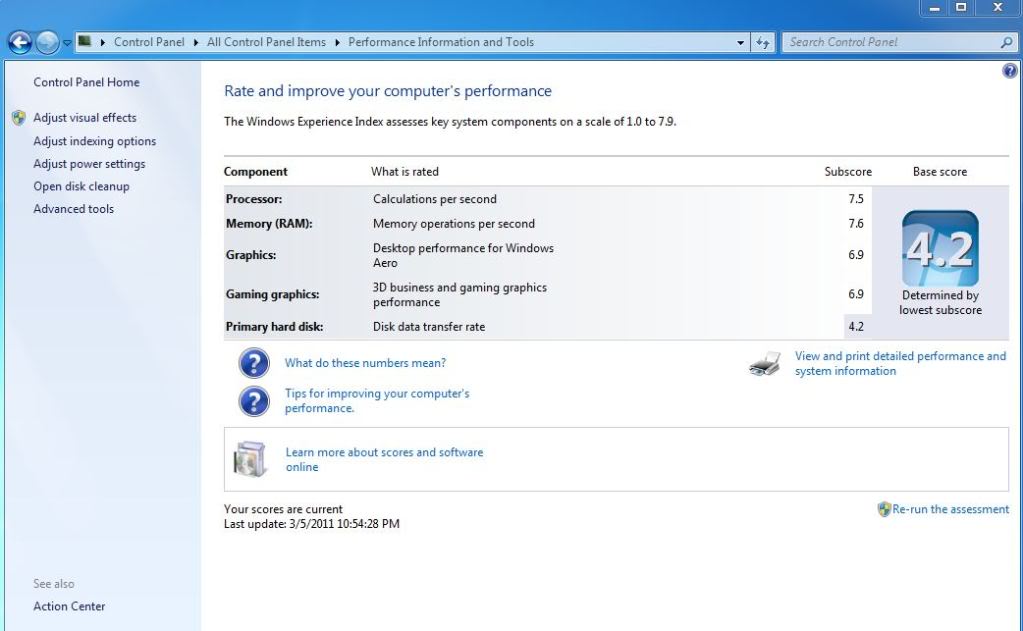
Task: Click the software box icon beside Learn more
Action: click(251, 459)
